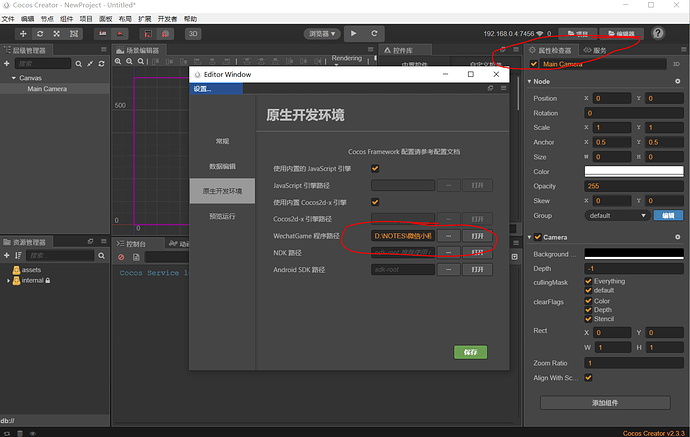The width and height of the screenshot is (690, 437).
Task: Select the move transform tool
Action: [23, 34]
